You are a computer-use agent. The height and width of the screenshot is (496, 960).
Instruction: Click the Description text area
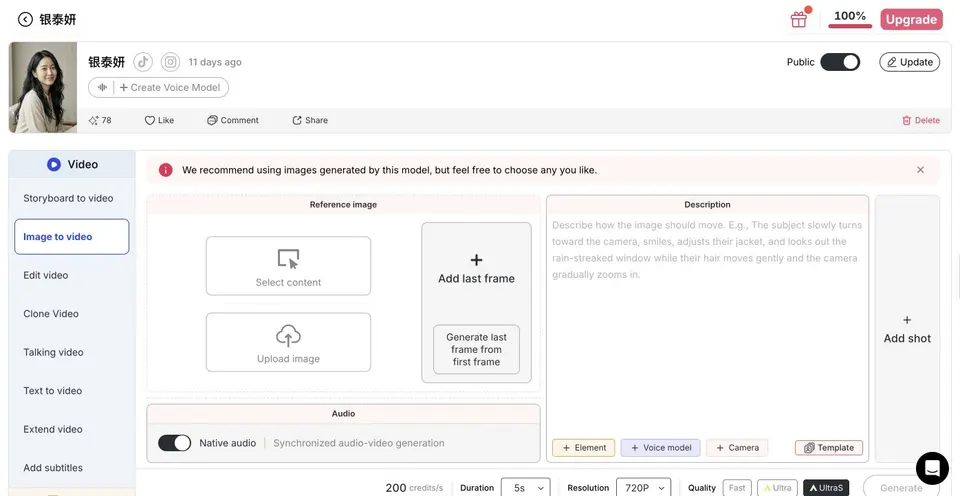(x=707, y=325)
